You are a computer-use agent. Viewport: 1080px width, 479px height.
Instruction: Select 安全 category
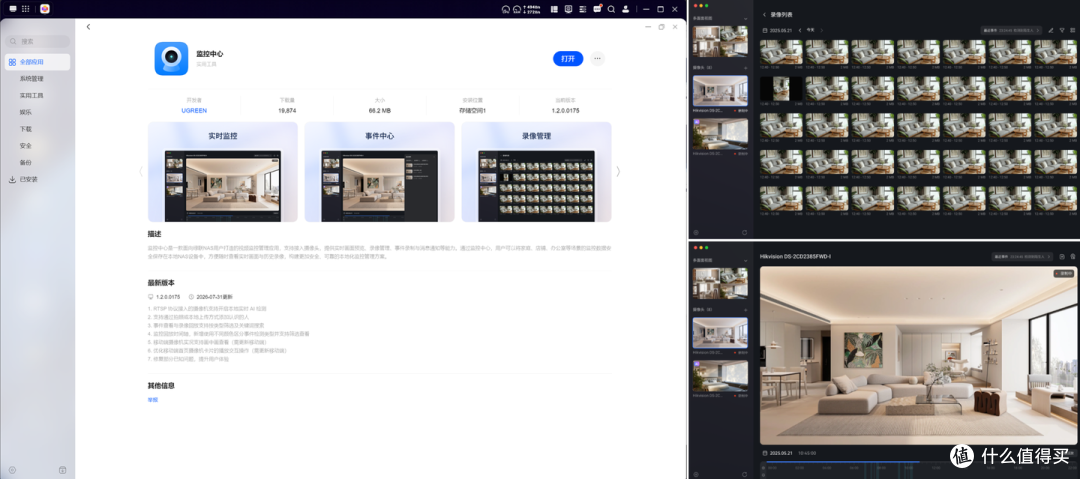pyautogui.click(x=25, y=146)
